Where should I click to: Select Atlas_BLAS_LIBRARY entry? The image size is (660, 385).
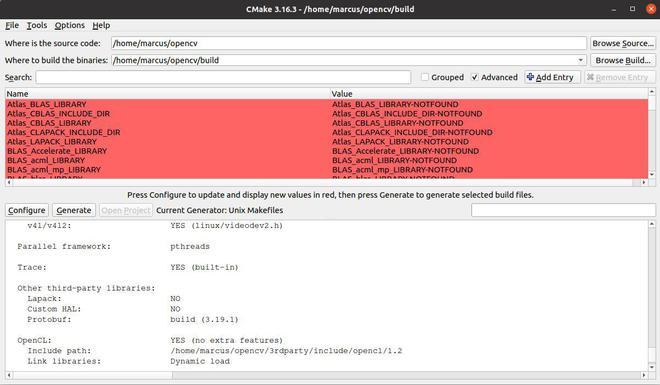point(47,104)
